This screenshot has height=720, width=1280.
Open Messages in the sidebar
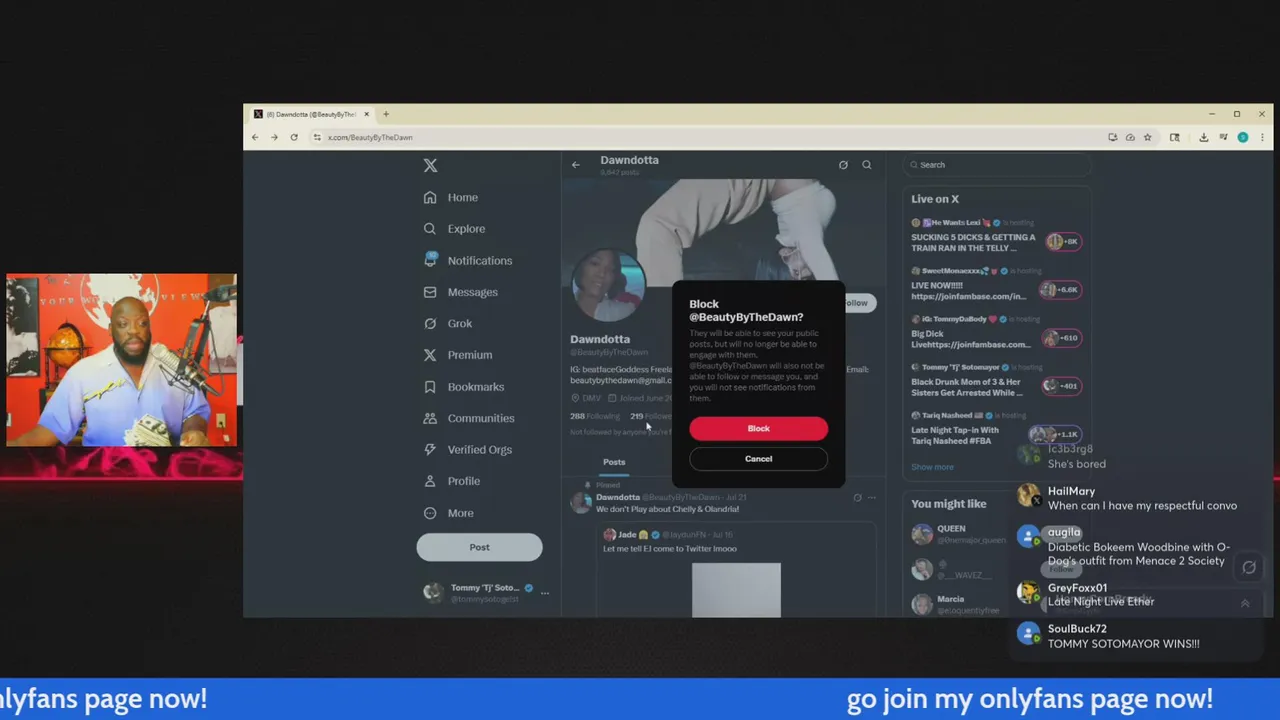[472, 292]
